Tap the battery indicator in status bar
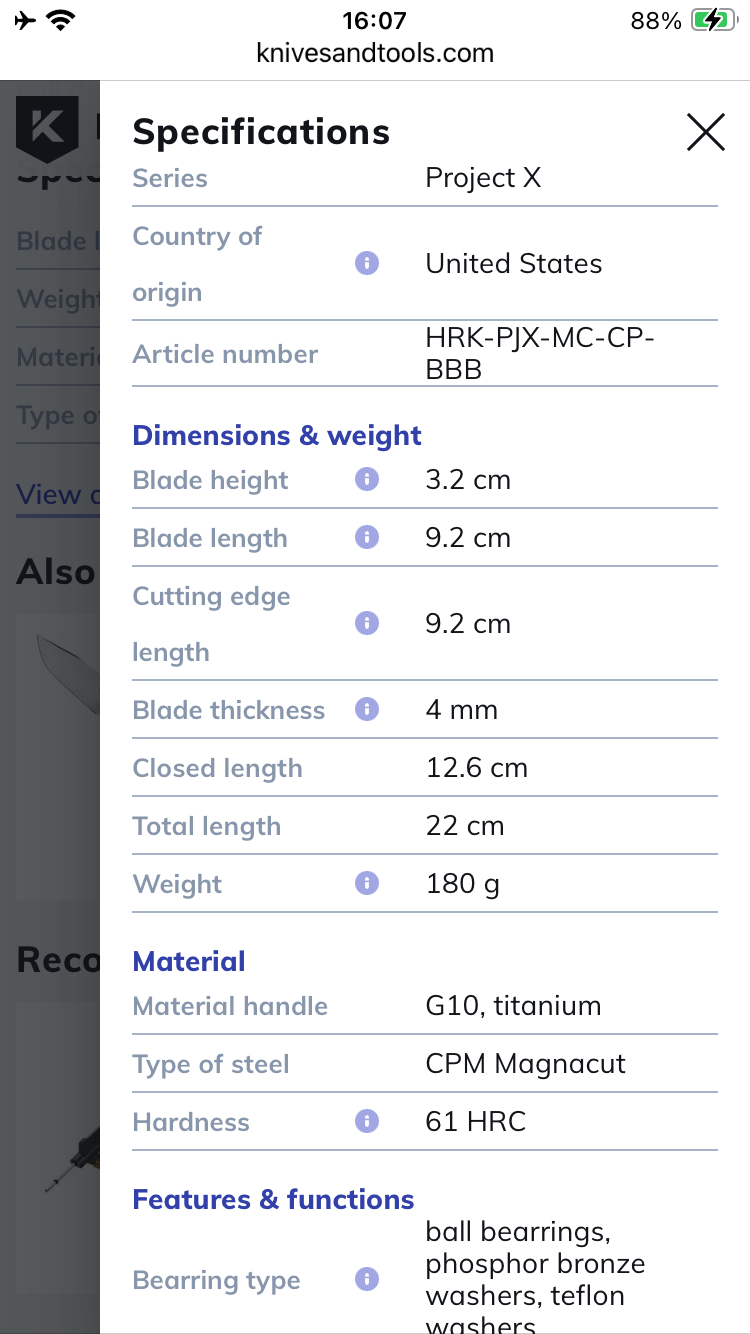Image resolution: width=750 pixels, height=1334 pixels. 712,21
